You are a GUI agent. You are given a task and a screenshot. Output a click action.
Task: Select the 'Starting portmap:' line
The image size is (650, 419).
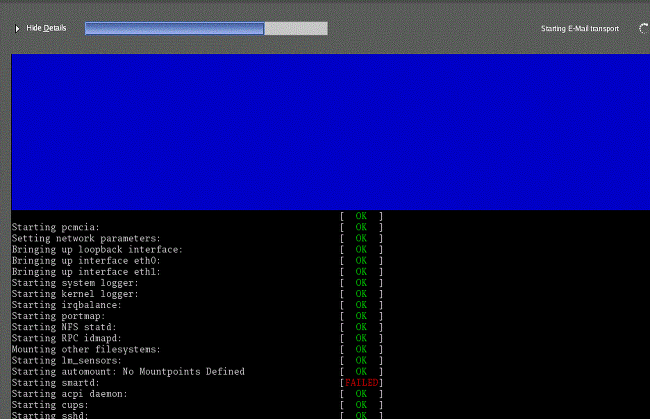pyautogui.click(x=58, y=316)
